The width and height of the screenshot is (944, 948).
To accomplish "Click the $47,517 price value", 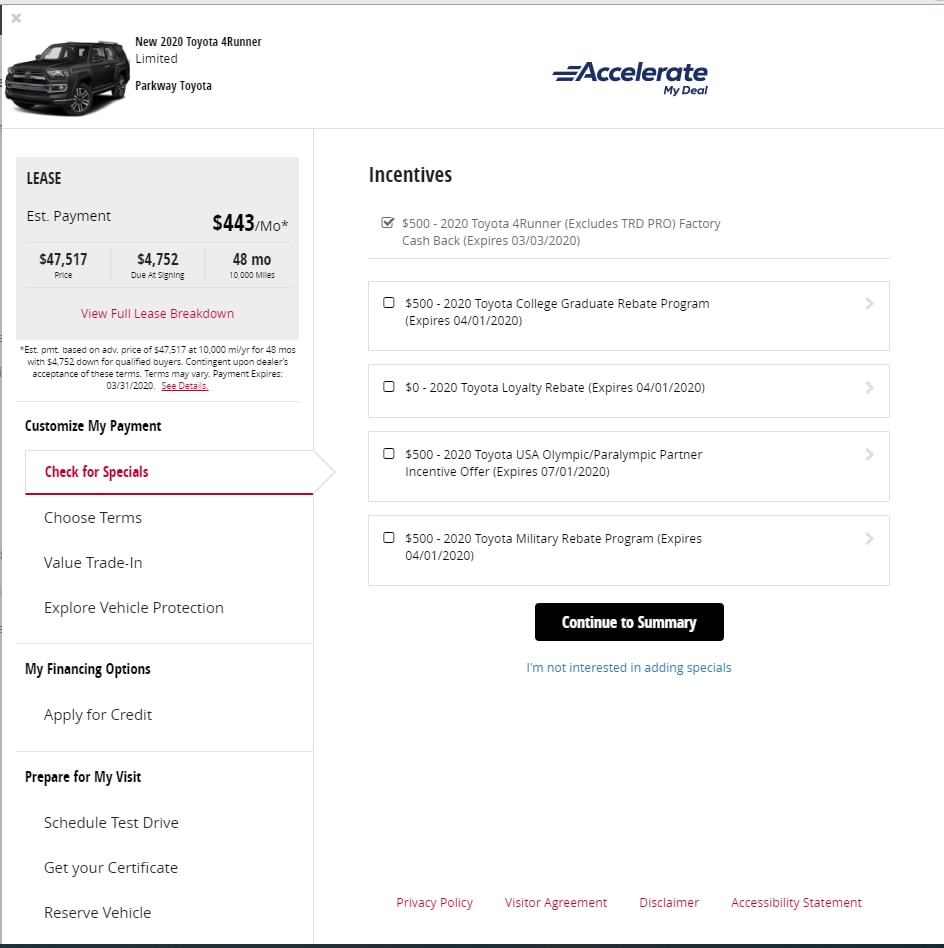I will click(x=63, y=260).
